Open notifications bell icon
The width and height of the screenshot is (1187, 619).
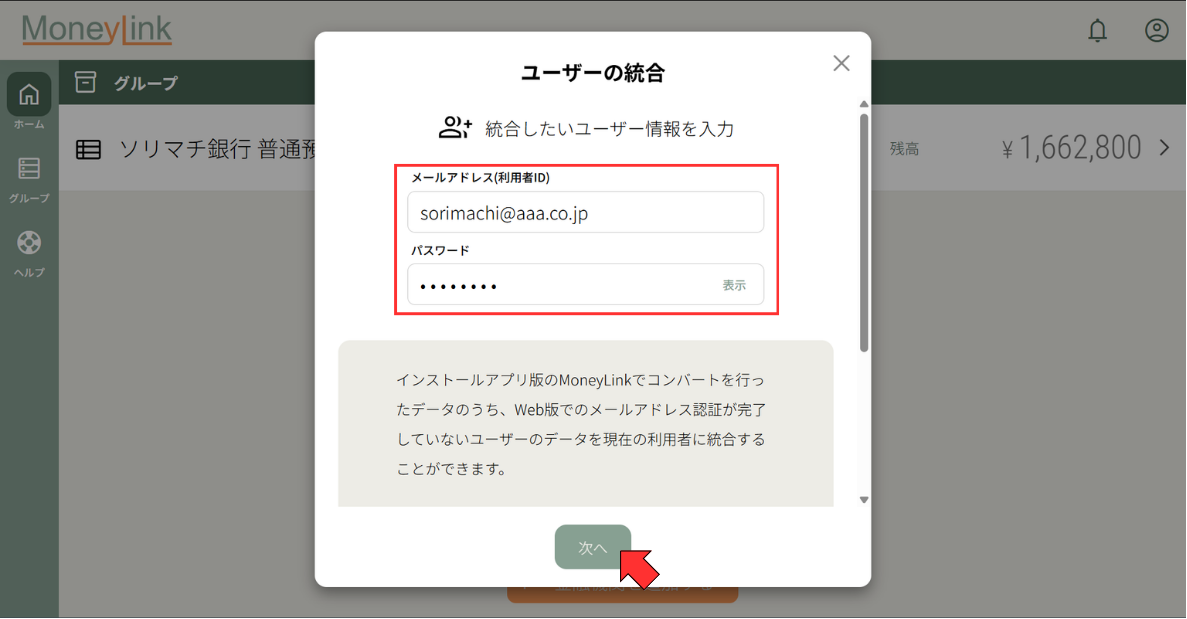coord(1097,30)
